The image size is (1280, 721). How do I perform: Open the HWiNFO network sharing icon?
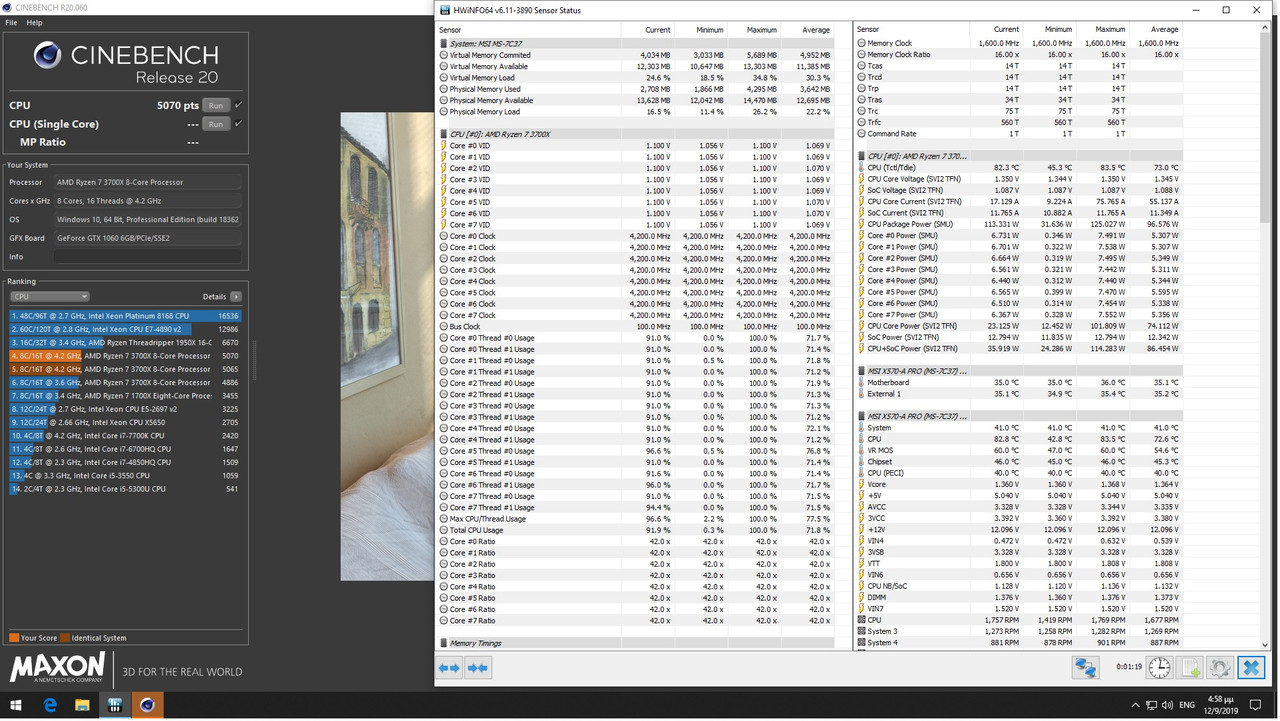[x=1086, y=667]
